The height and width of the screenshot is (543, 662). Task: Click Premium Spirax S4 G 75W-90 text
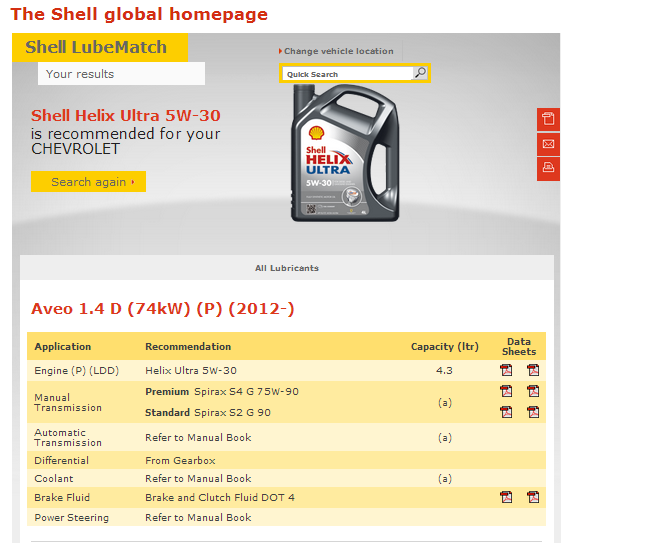point(222,391)
